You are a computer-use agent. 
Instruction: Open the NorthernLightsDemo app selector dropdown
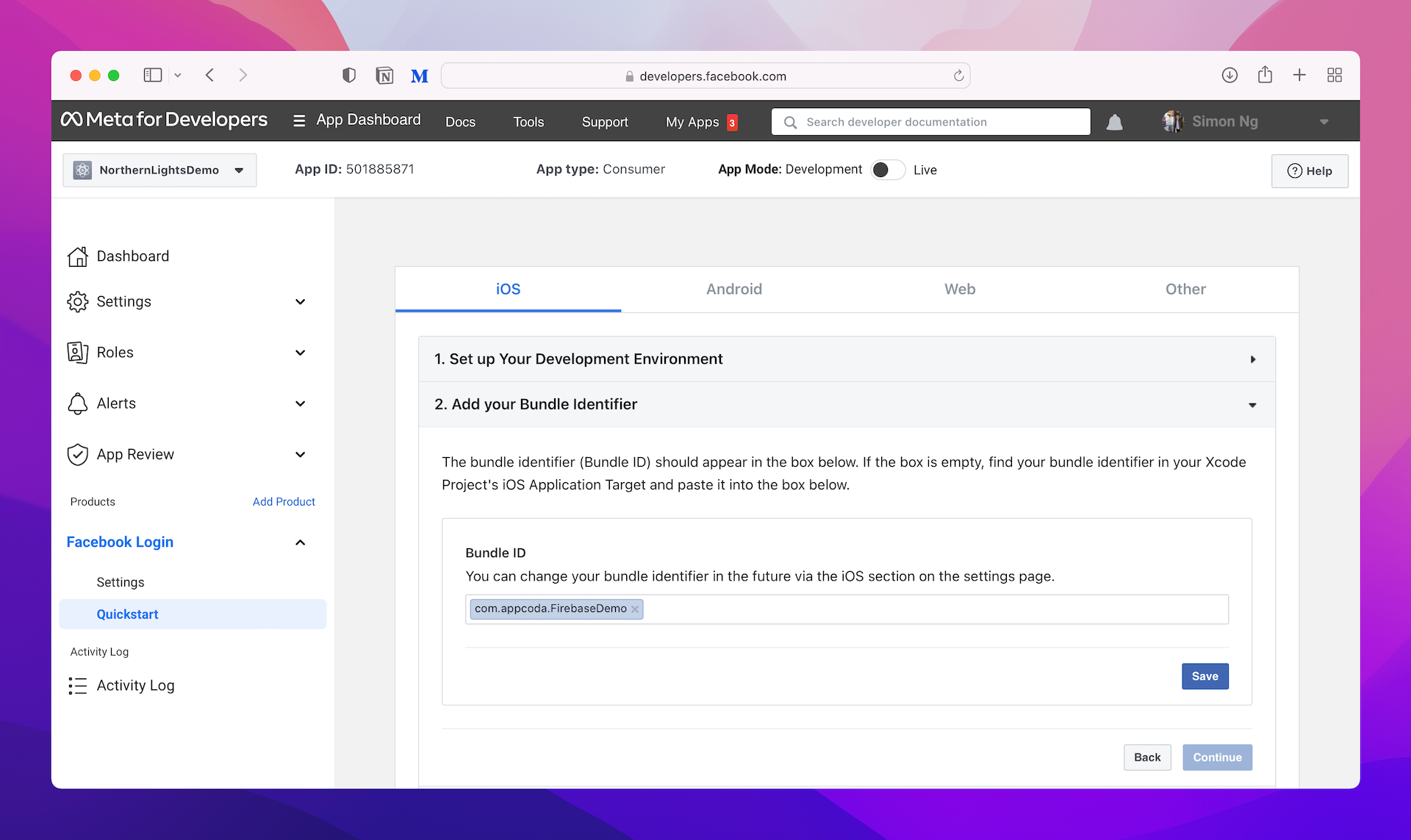click(159, 170)
